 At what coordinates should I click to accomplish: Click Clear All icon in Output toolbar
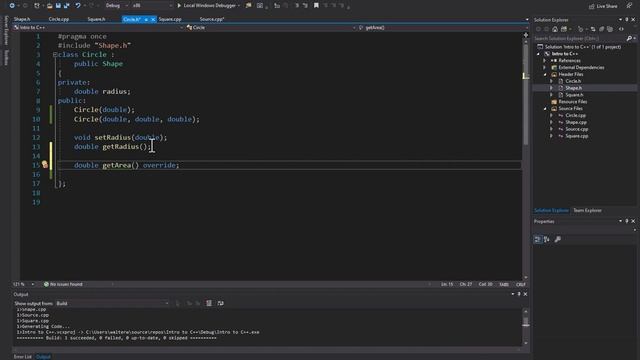click(209, 303)
